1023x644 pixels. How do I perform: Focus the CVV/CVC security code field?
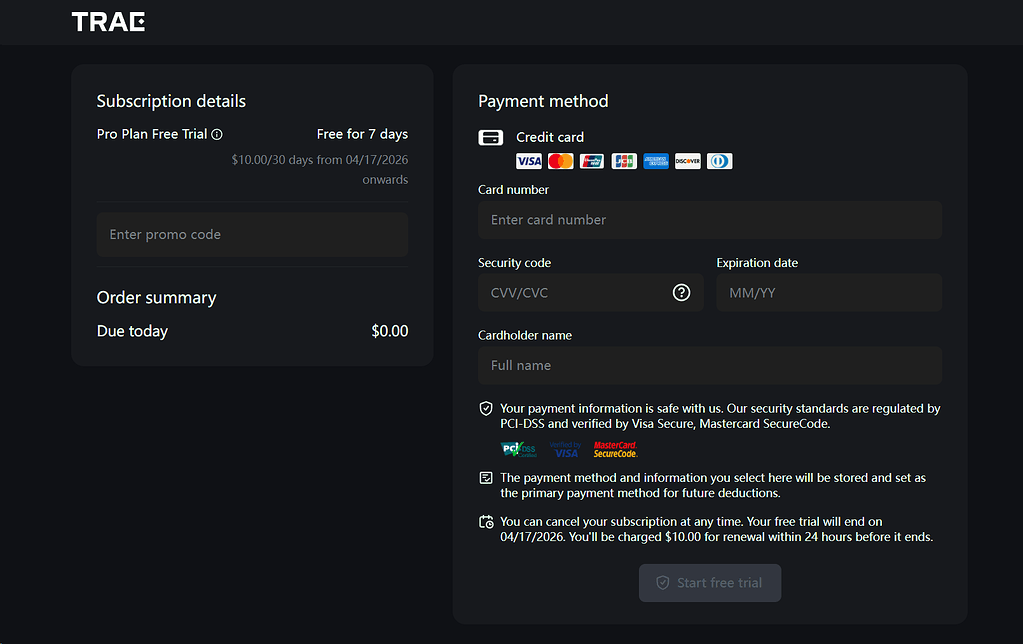[x=590, y=293]
